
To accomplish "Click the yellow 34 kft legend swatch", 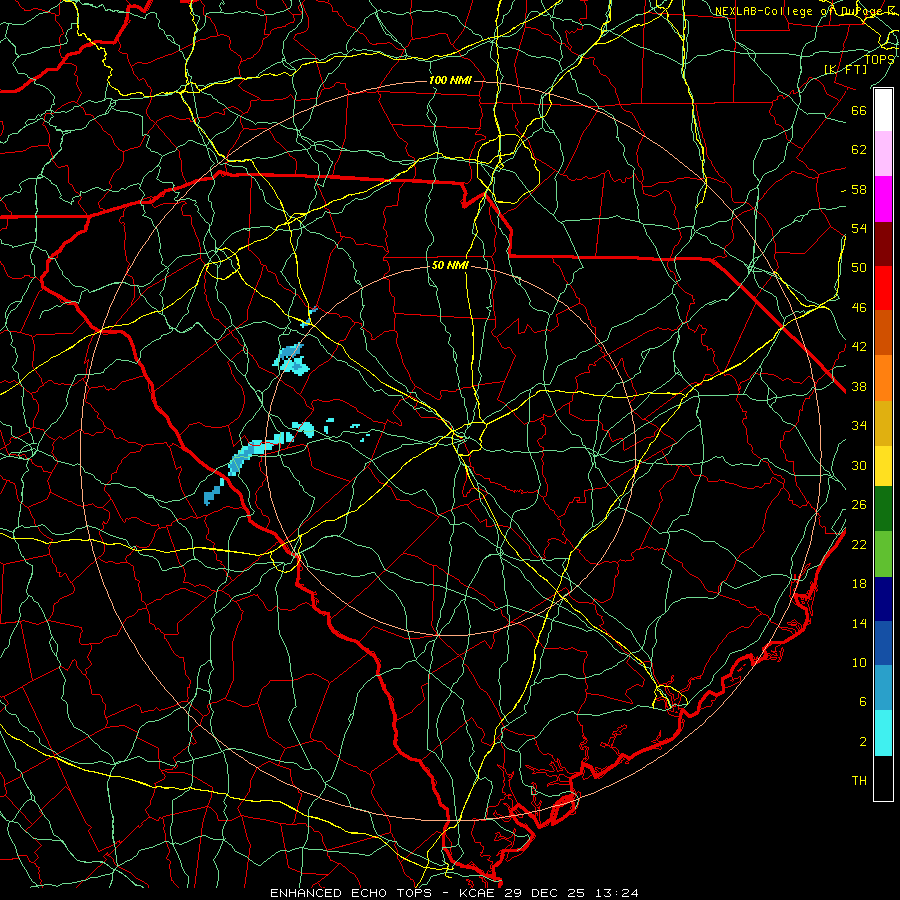I will [883, 466].
